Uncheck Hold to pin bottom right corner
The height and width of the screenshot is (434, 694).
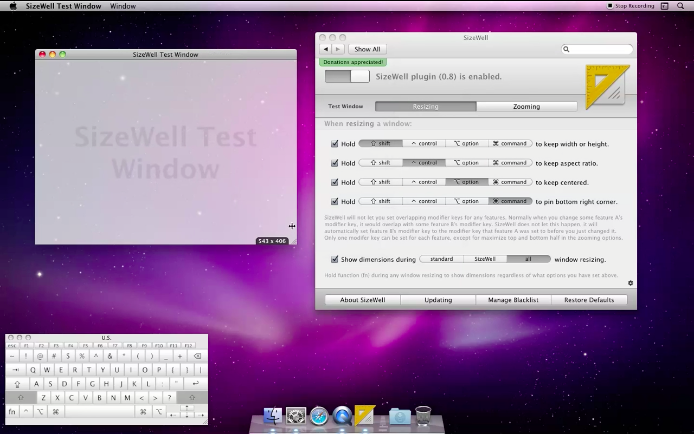click(x=335, y=201)
